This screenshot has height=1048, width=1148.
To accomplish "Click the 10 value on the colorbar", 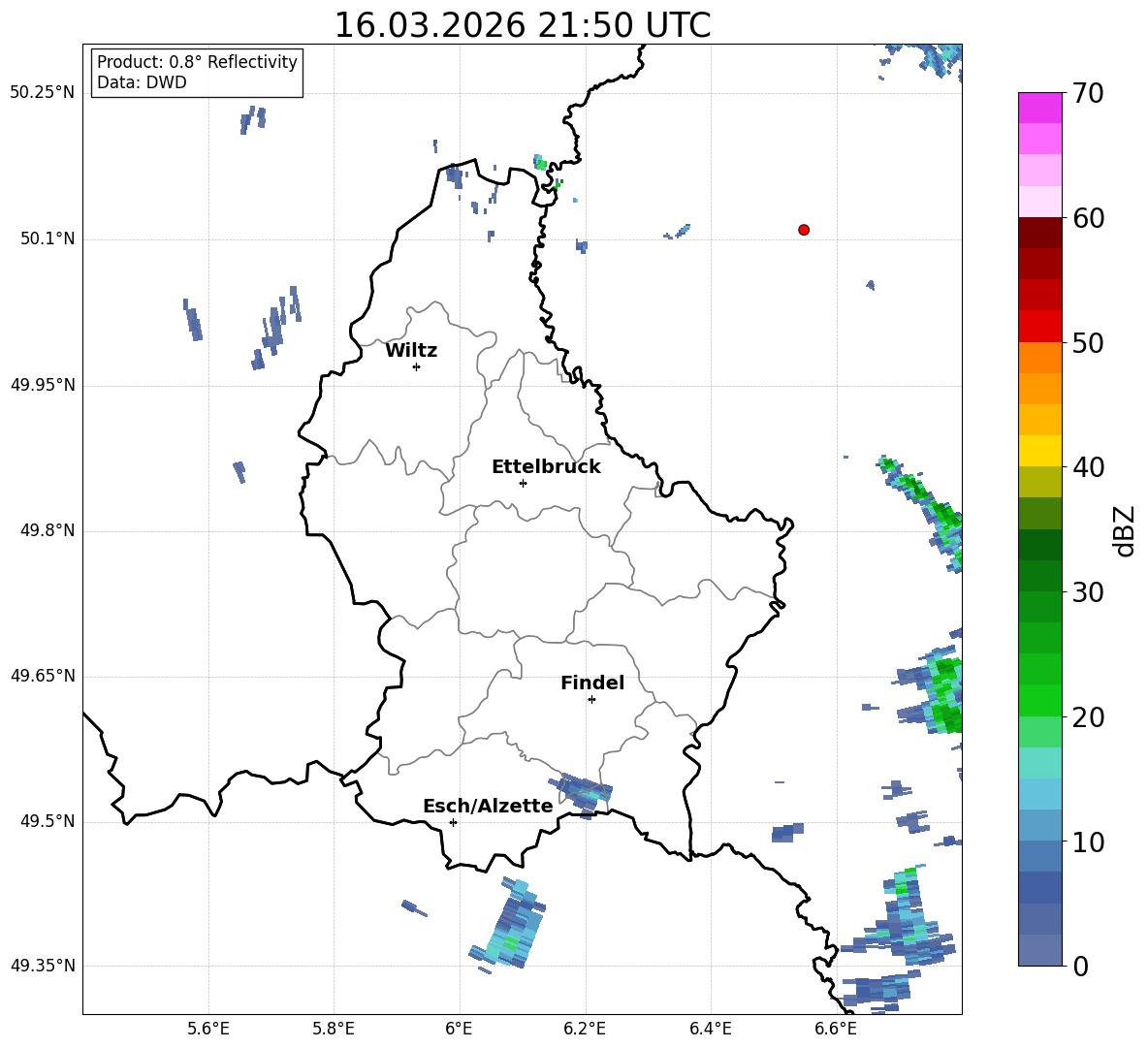I will pos(1088,842).
